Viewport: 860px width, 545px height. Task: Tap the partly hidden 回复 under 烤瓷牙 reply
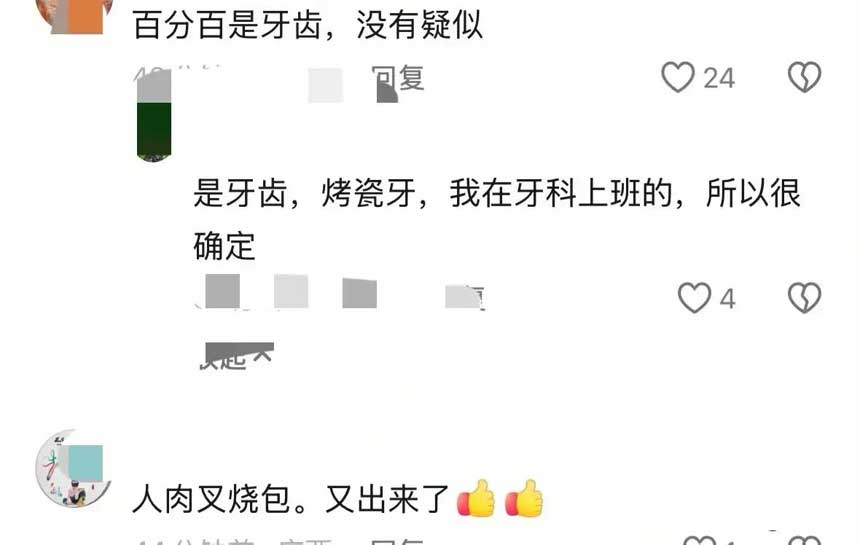465,298
